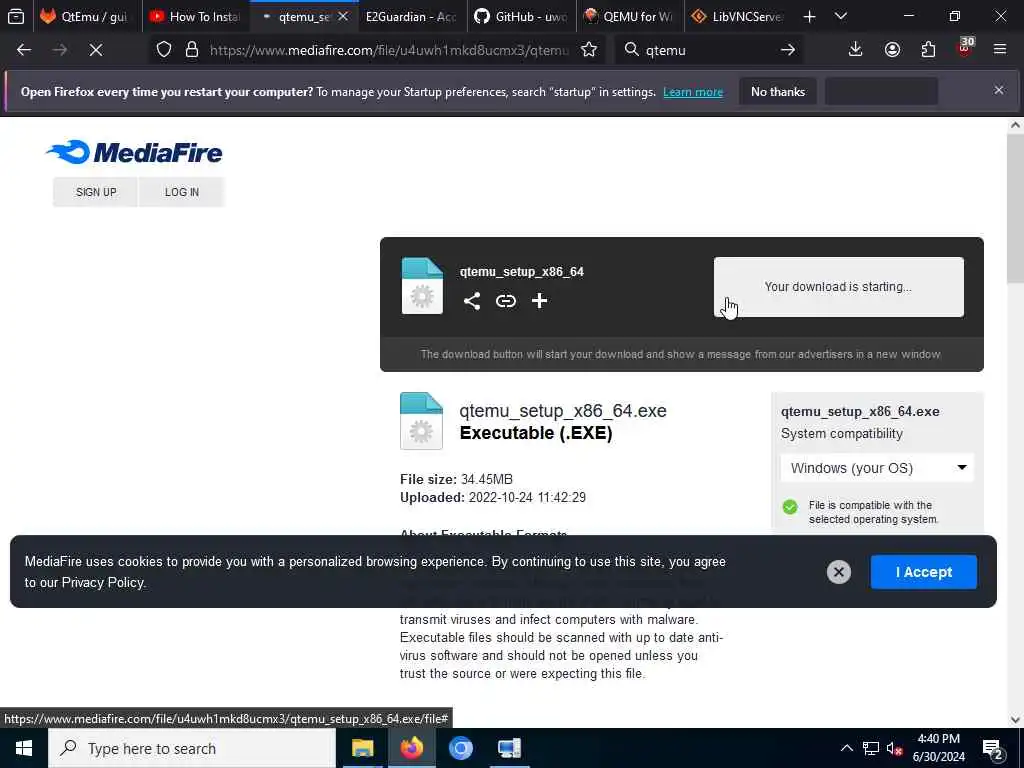The image size is (1024, 768).
Task: Open the Firefox downloads panel
Action: click(856, 49)
